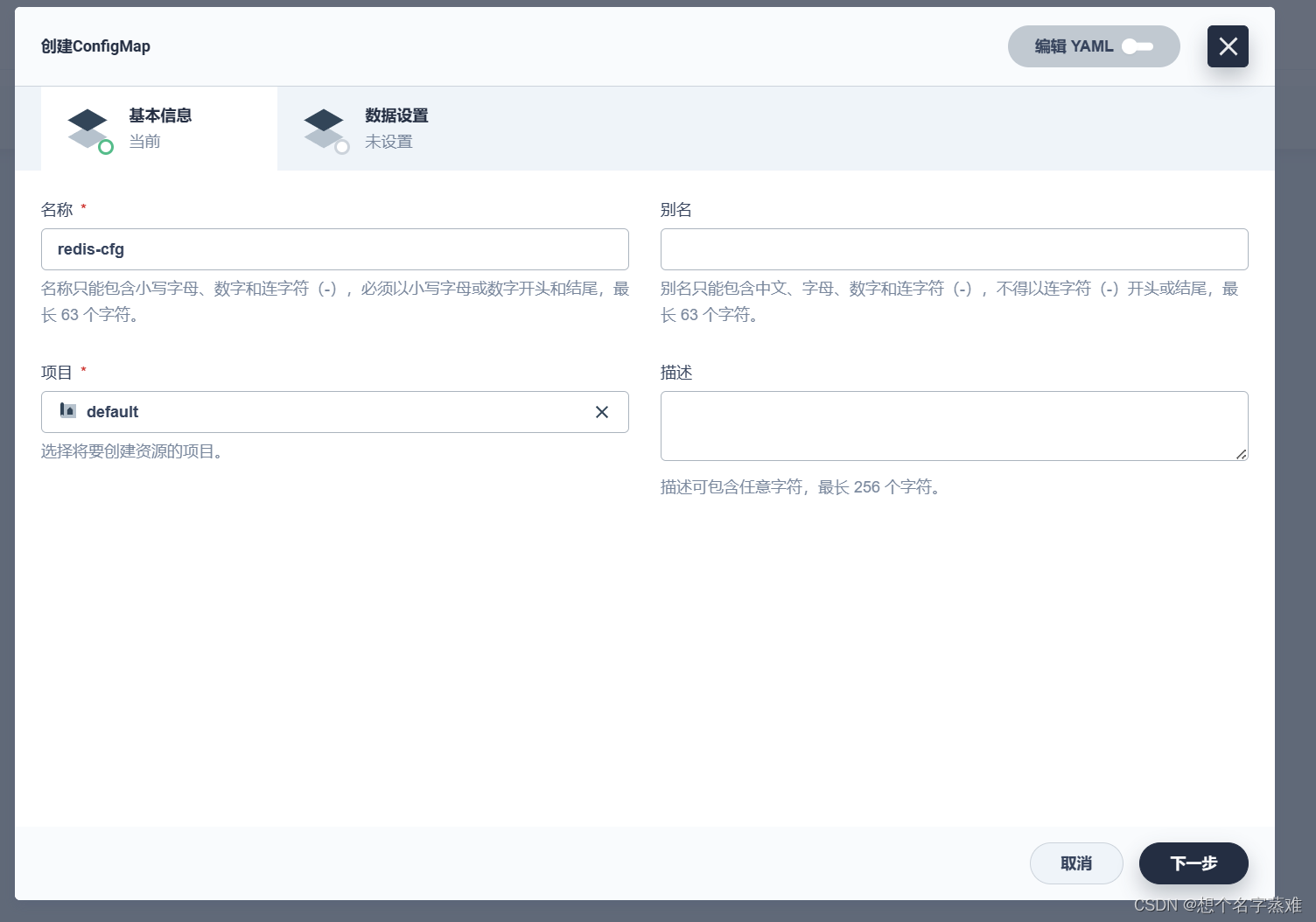Click the 基本信息 layered step icon
This screenshot has width=1316, height=922.
(x=89, y=130)
